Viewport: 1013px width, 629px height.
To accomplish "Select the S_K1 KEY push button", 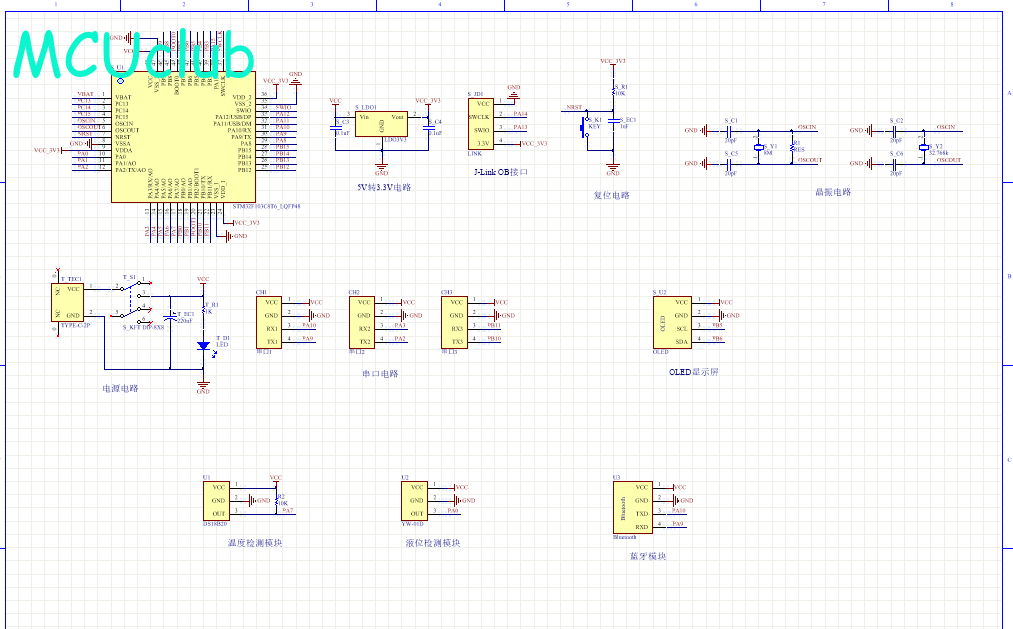I will (587, 127).
